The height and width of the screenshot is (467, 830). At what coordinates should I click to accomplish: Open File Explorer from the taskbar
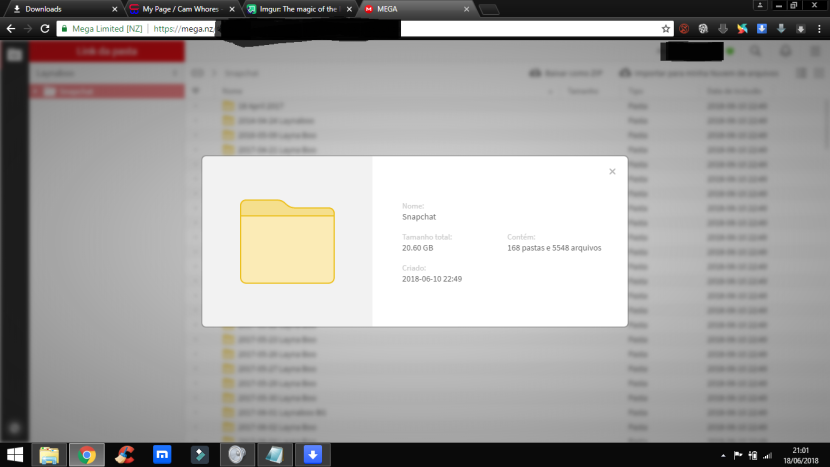coord(49,455)
